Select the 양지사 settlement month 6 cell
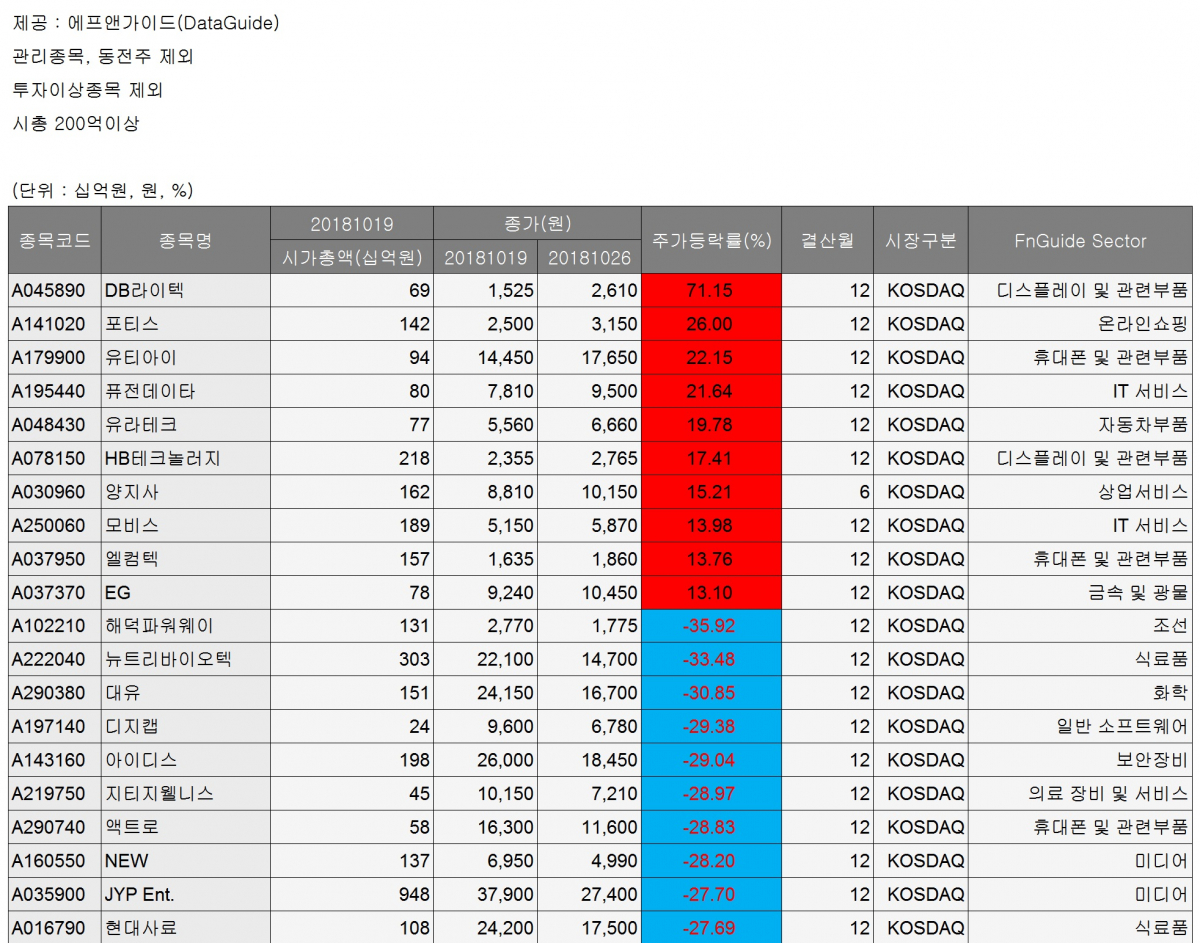 827,492
